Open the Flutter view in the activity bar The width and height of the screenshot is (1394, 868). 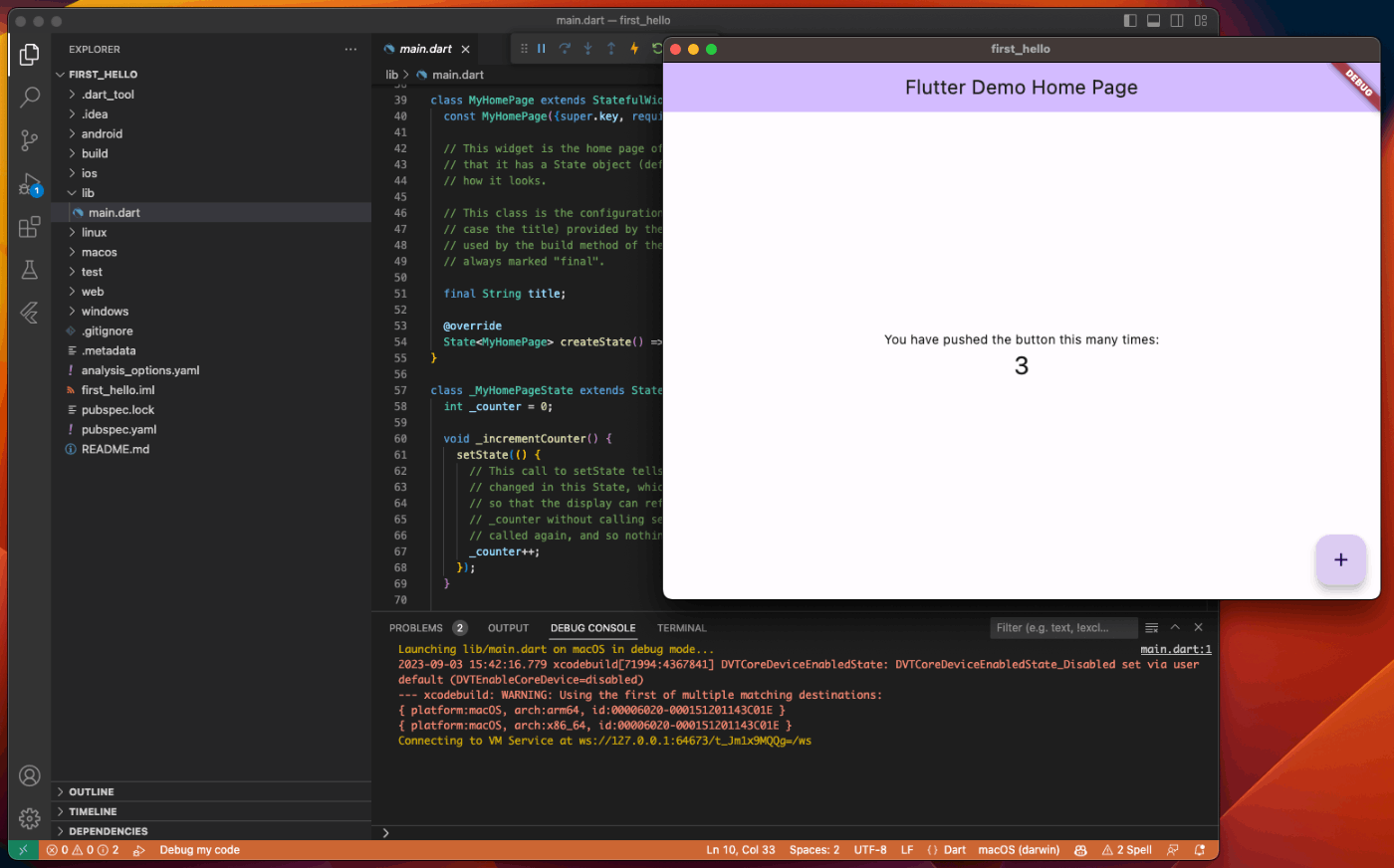coord(30,313)
